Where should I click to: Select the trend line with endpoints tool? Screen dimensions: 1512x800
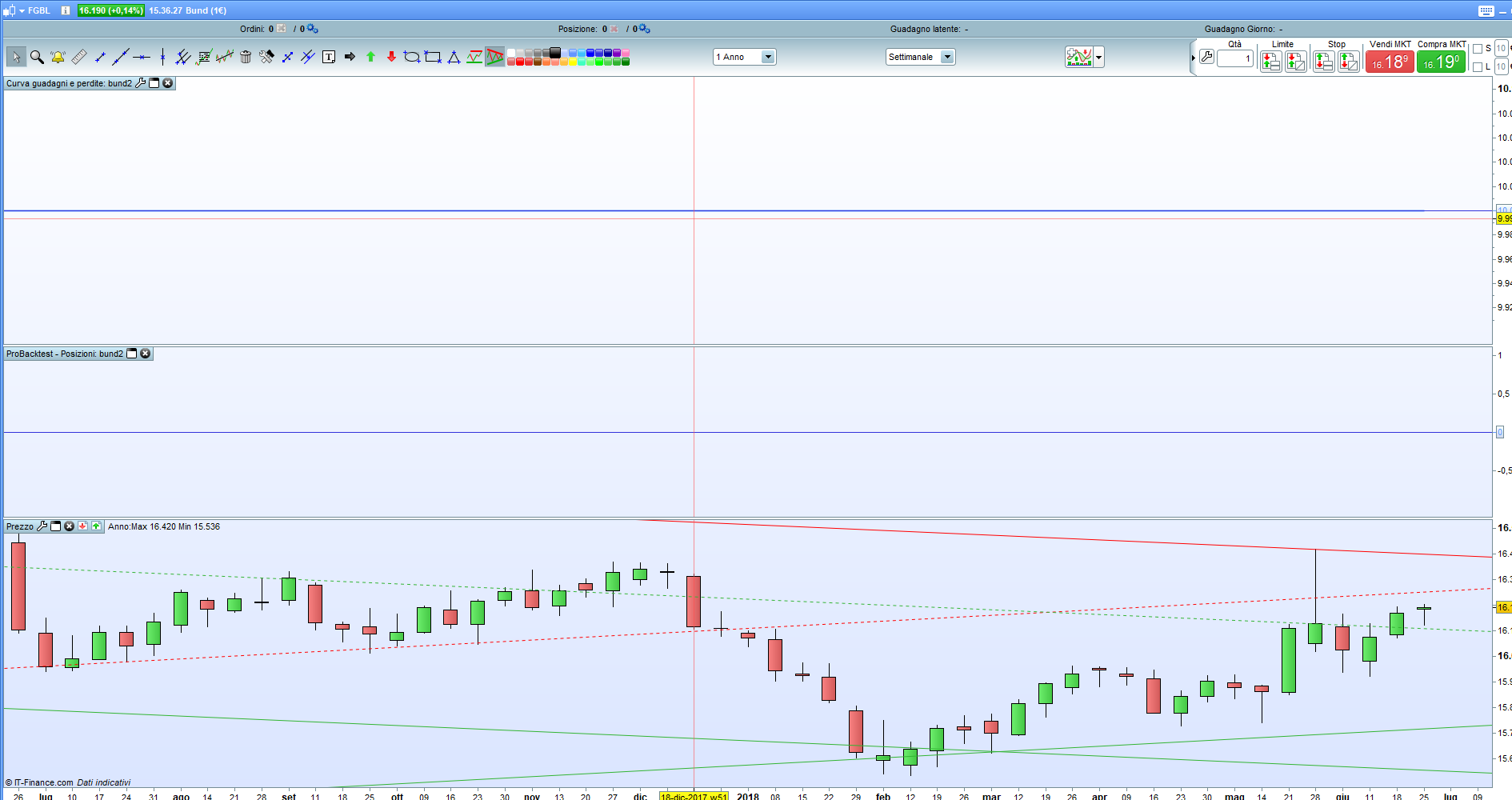(121, 57)
